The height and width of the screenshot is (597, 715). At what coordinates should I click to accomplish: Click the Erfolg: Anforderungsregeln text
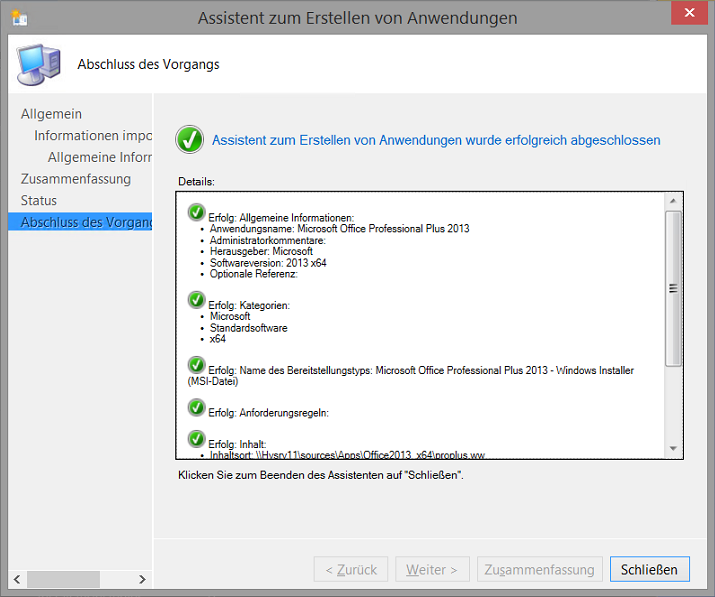click(x=268, y=413)
